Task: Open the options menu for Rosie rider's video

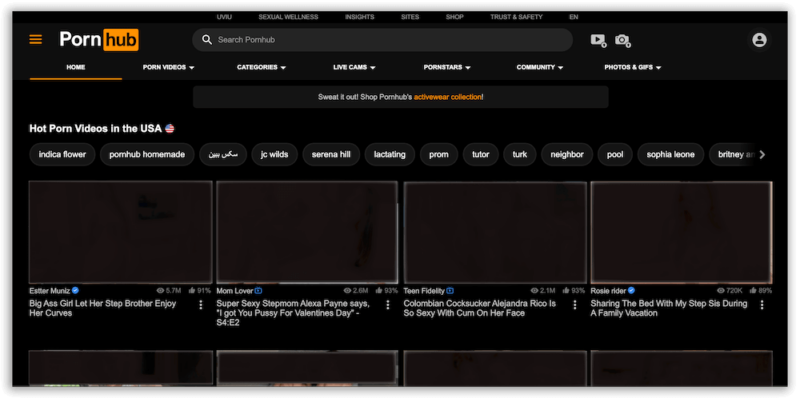Action: pyautogui.click(x=762, y=305)
